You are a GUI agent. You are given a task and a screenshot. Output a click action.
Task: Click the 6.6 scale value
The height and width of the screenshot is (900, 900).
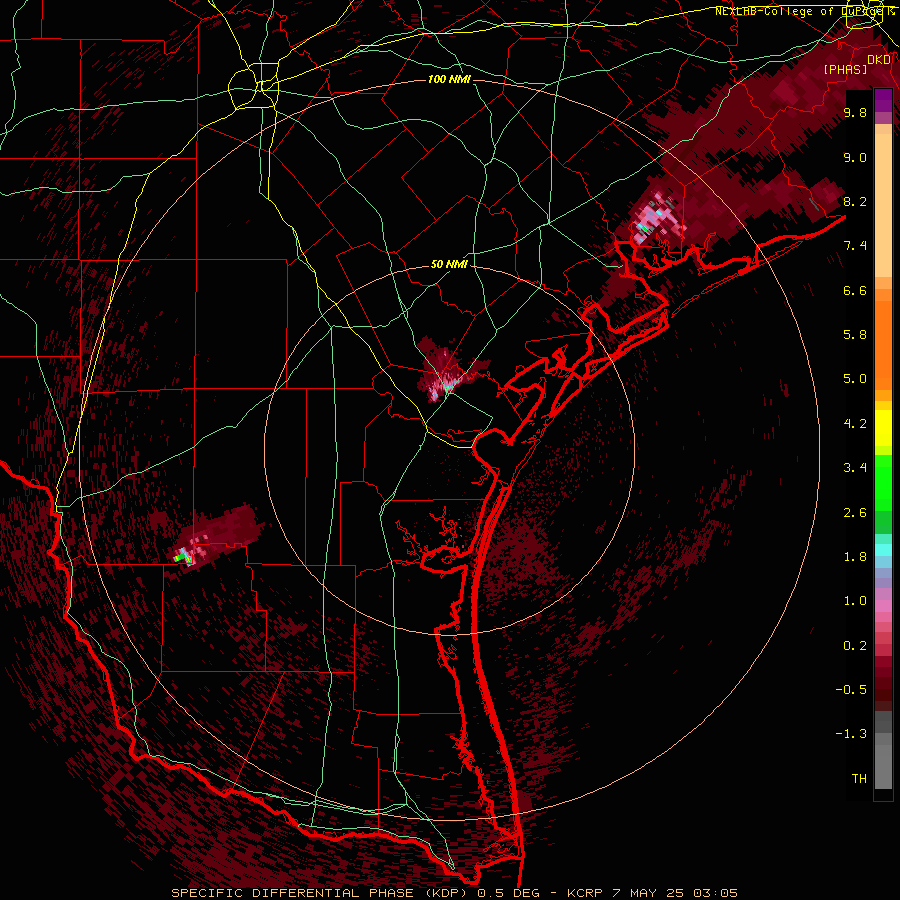point(855,290)
